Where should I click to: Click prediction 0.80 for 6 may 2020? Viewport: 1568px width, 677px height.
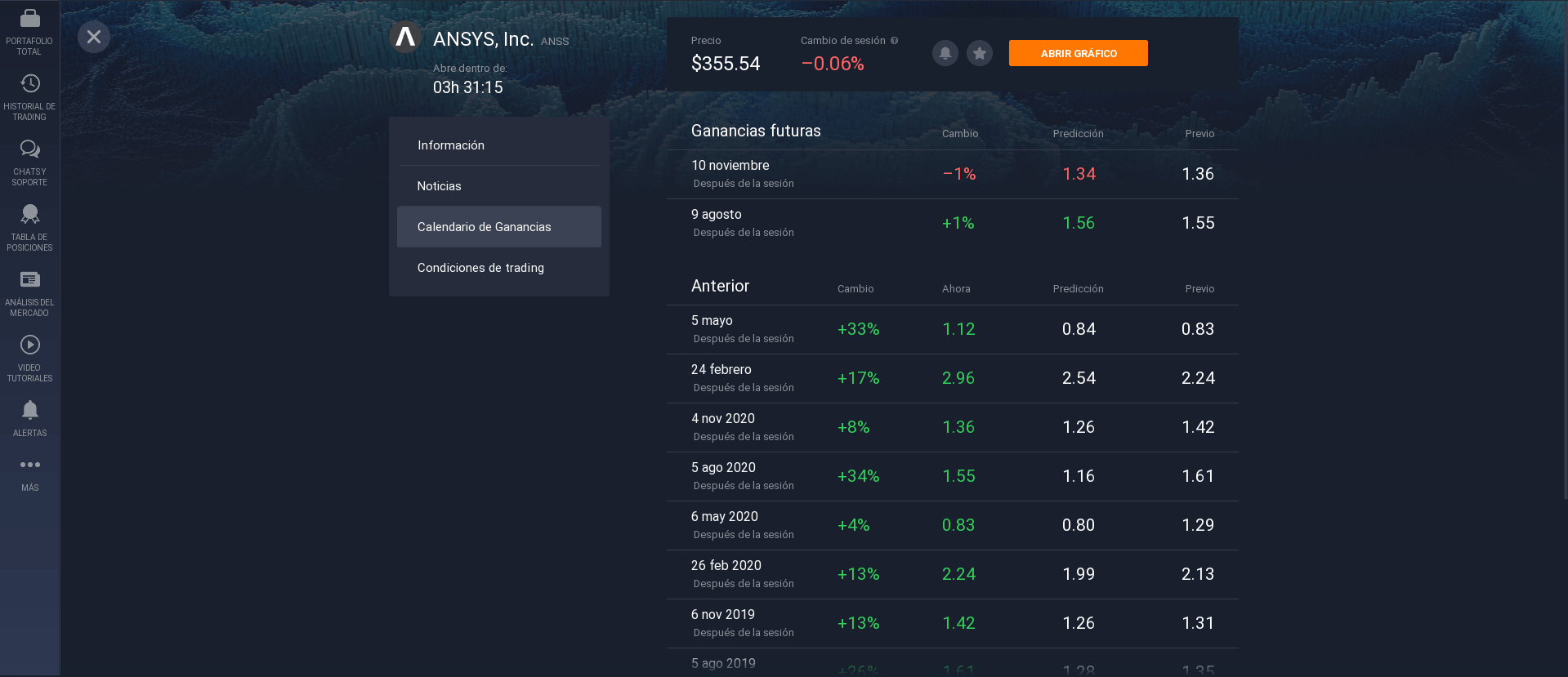pos(1079,525)
